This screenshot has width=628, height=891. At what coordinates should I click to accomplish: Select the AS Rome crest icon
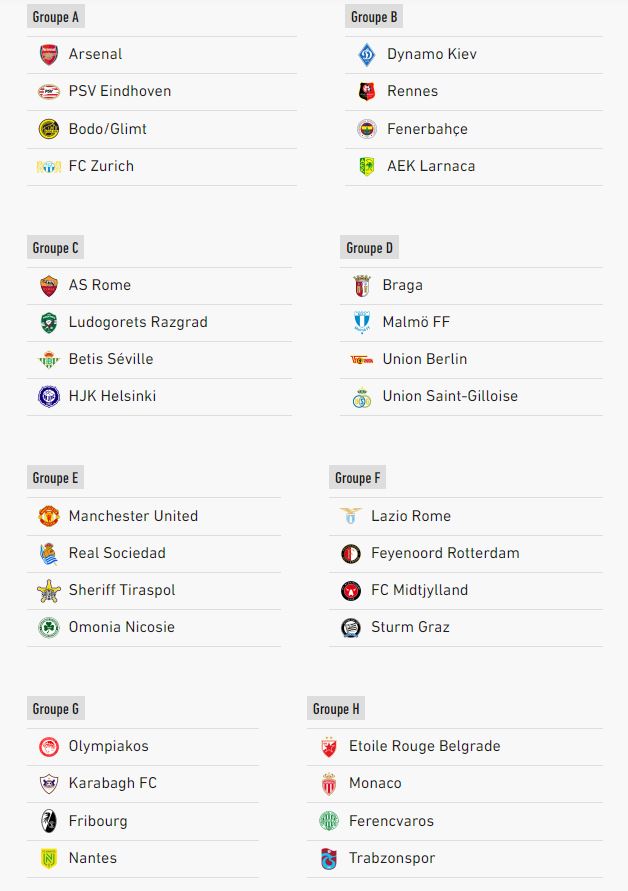[49, 285]
